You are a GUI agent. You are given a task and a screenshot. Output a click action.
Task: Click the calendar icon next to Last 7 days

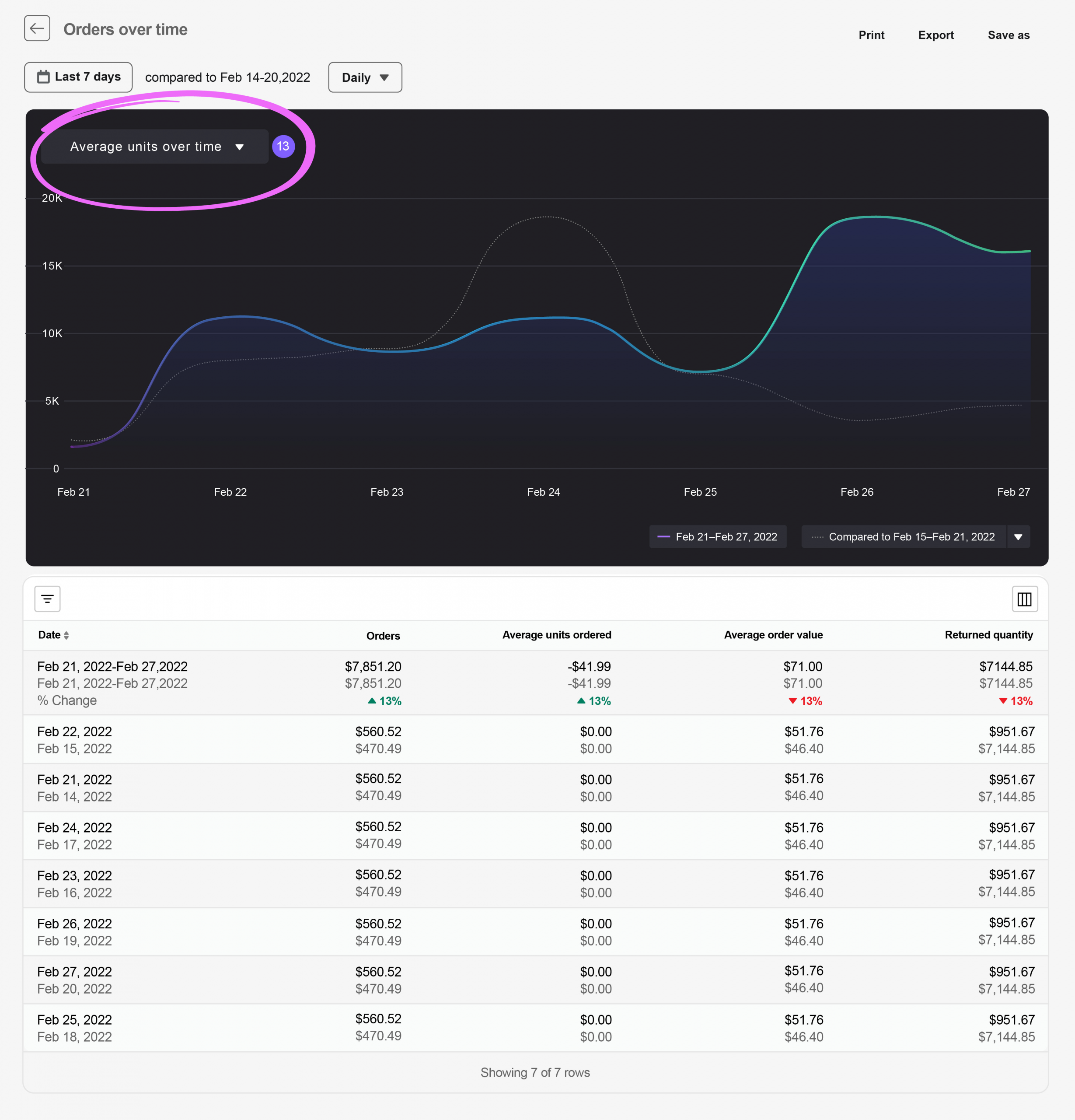44,77
